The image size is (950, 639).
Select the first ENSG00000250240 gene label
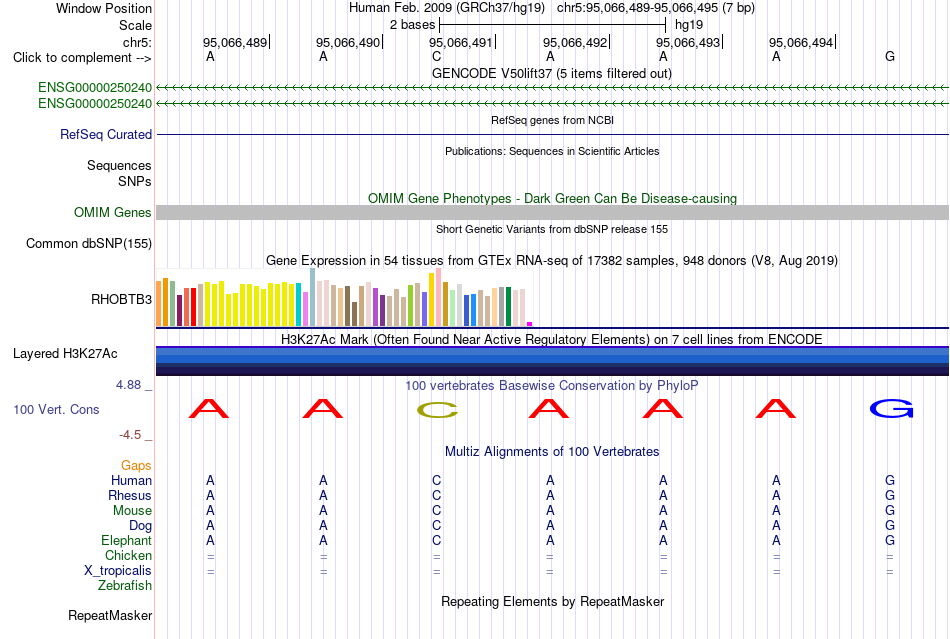pyautogui.click(x=95, y=87)
